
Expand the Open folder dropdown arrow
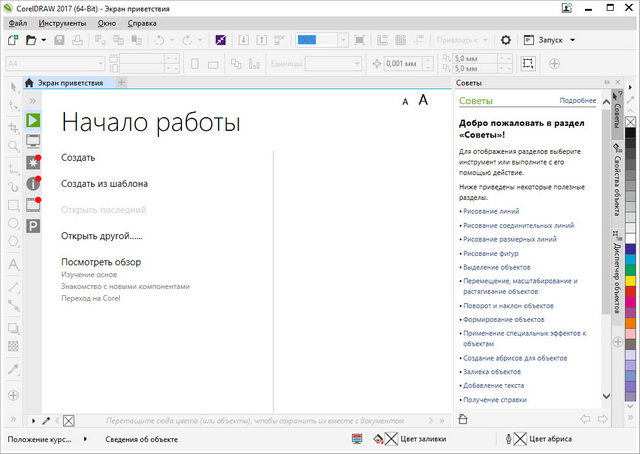(x=44, y=40)
